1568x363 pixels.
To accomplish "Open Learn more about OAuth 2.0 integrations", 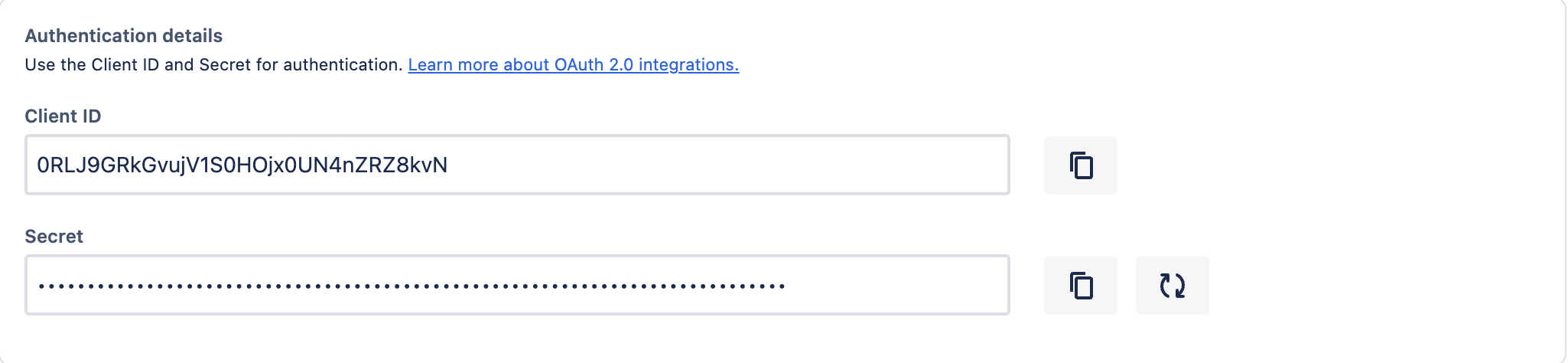I will point(573,65).
